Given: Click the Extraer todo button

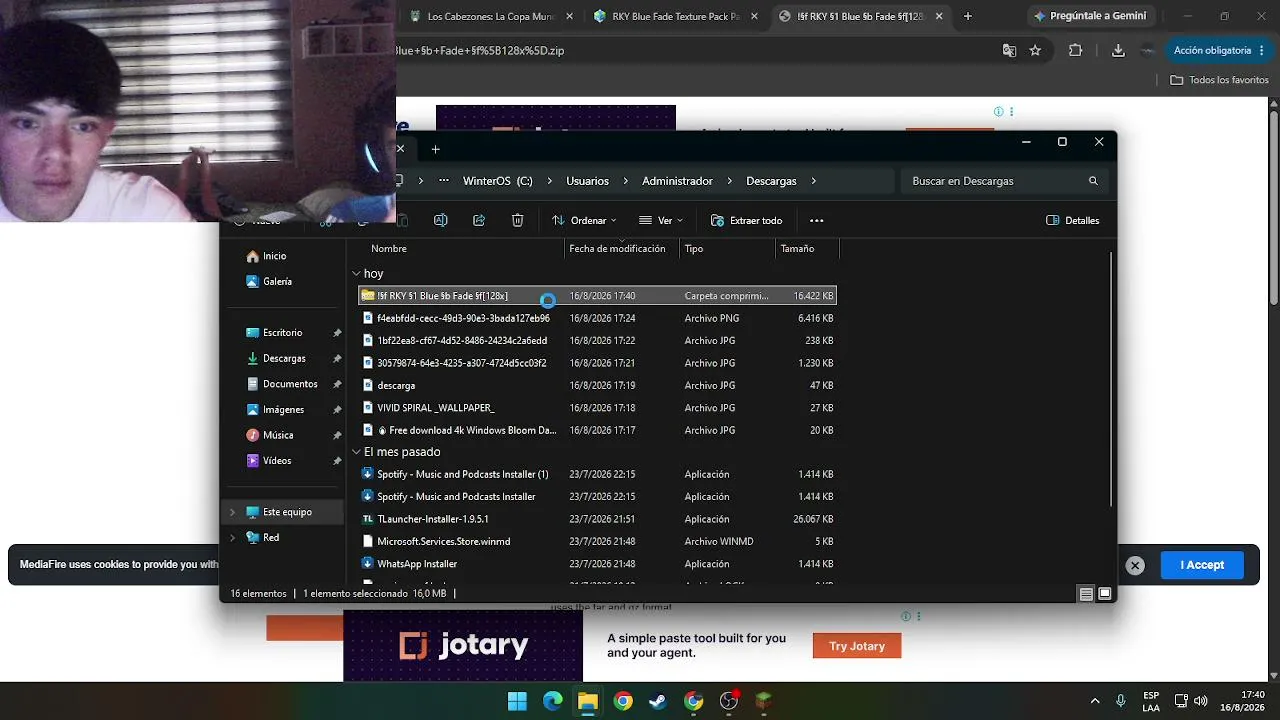Looking at the screenshot, I should (x=746, y=220).
